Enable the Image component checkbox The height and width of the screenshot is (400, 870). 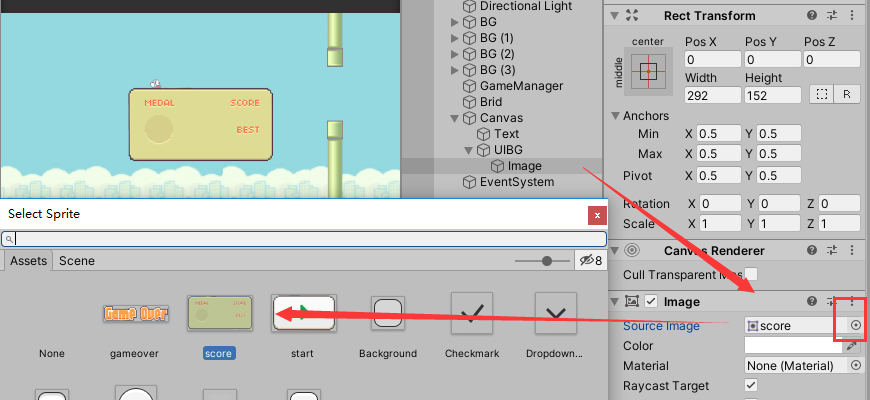coord(651,301)
